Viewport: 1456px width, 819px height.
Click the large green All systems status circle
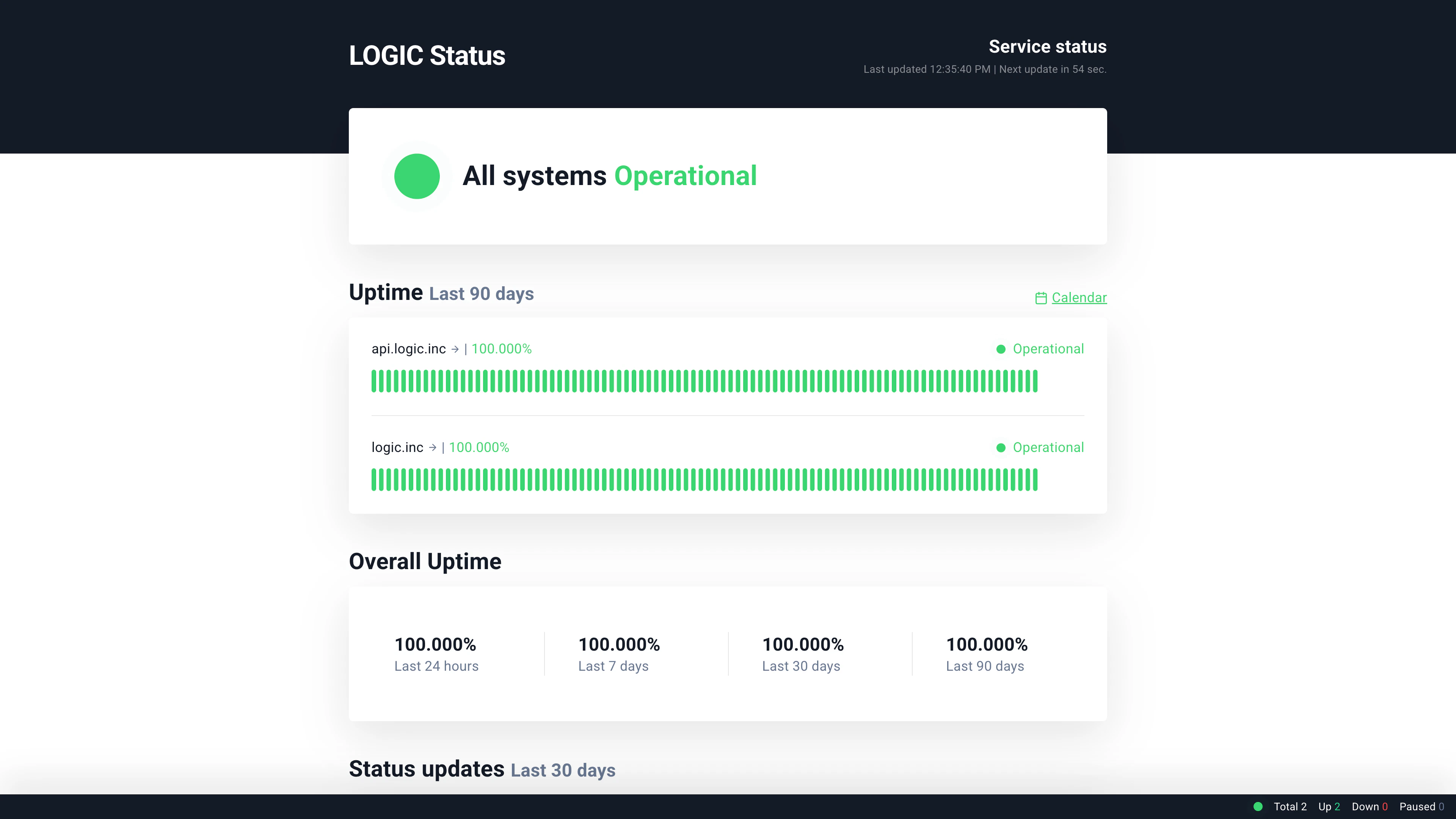coord(417,176)
